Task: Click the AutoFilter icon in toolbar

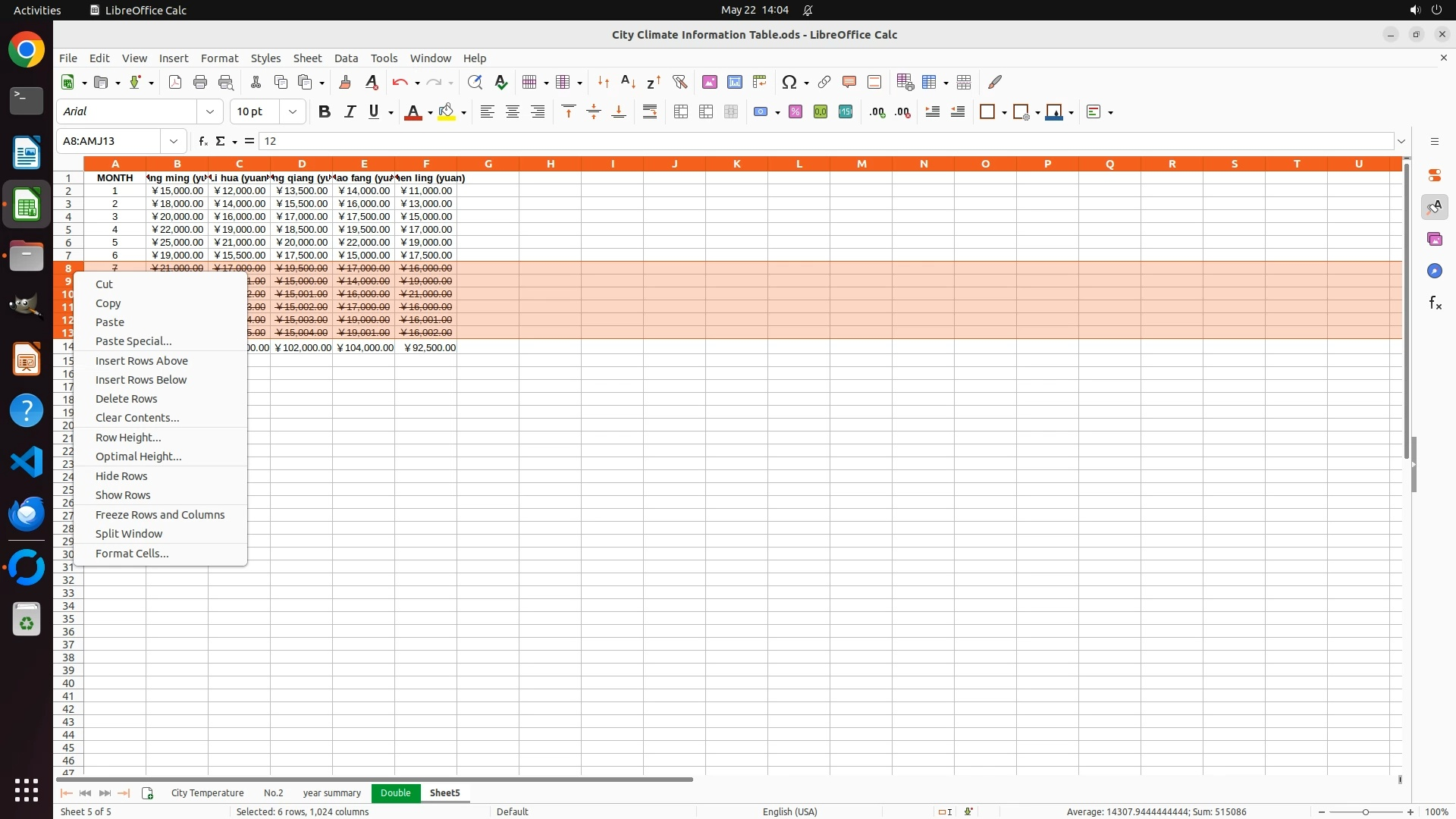Action: 679,82
